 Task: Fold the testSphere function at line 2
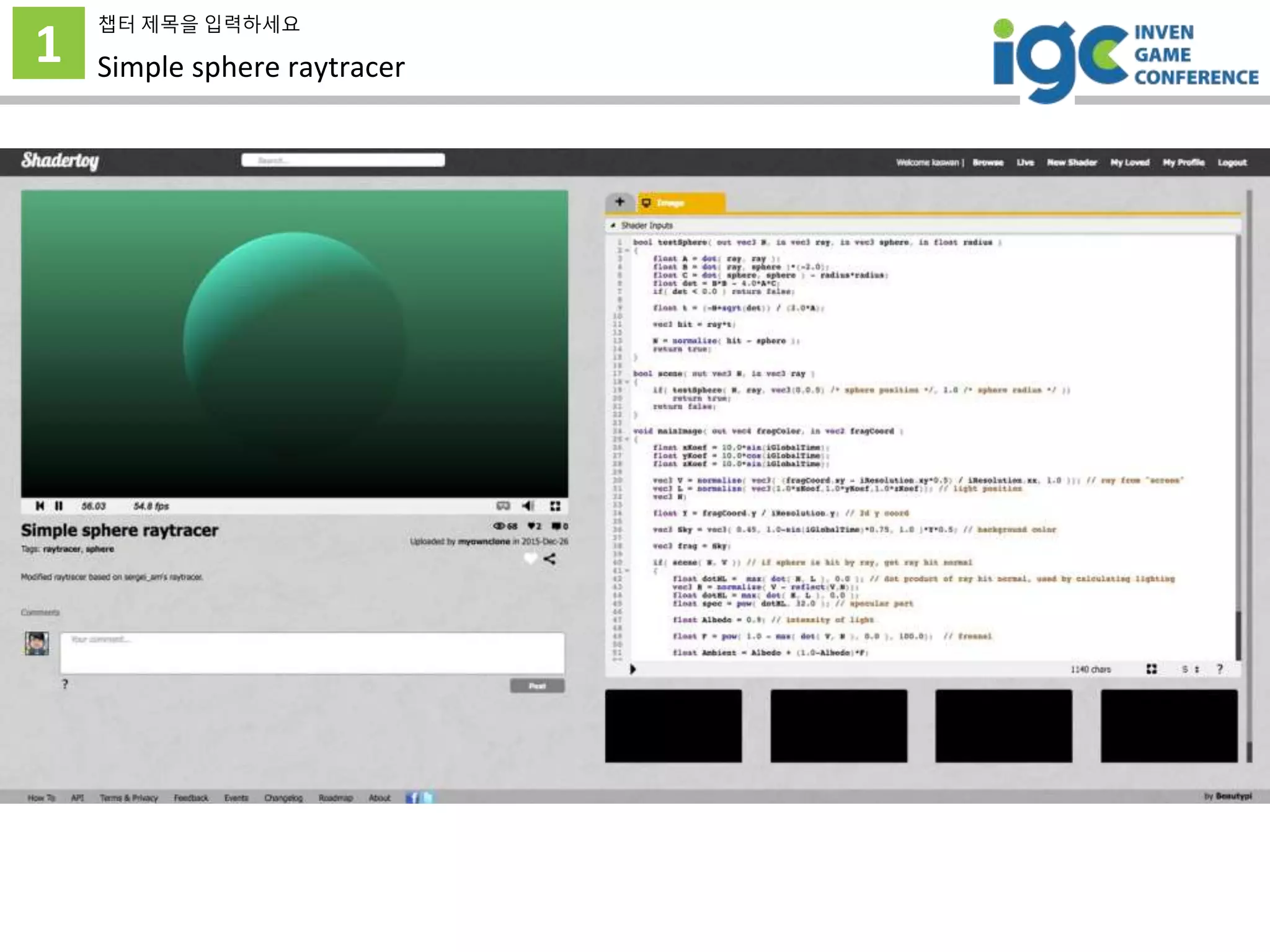coord(626,250)
